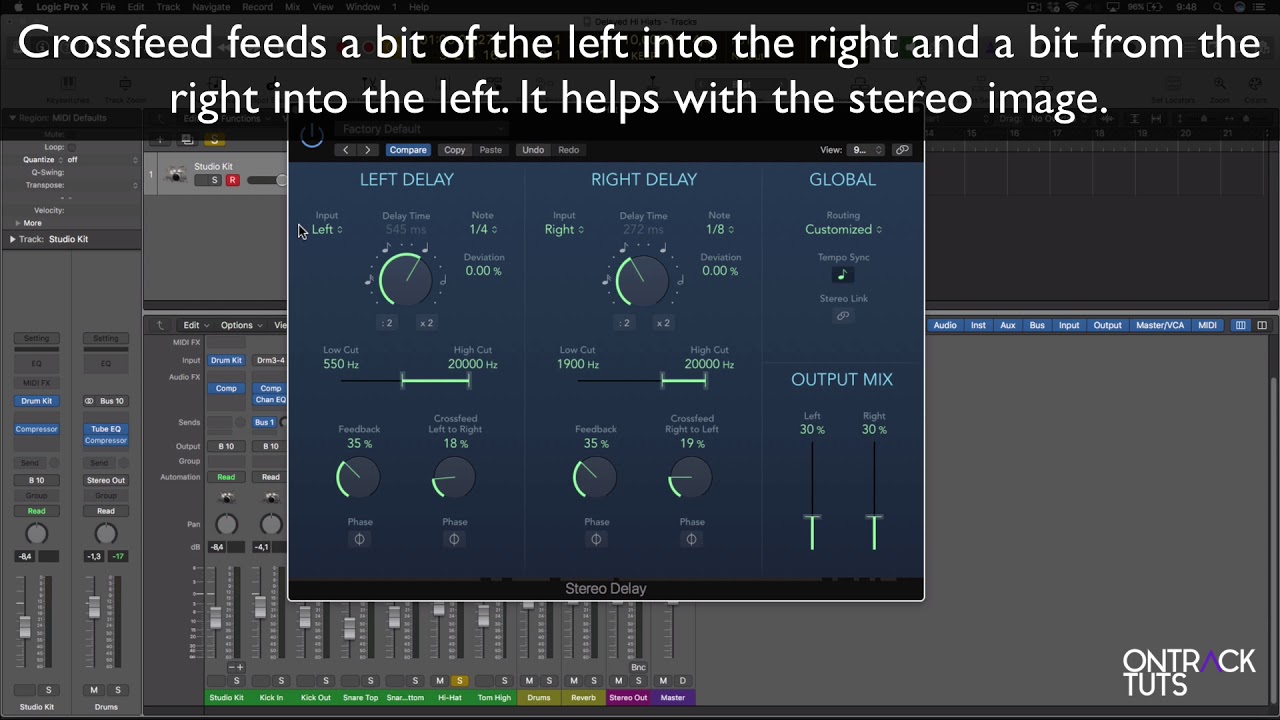Screen dimensions: 1280x720
Task: Open Tube EQ plugin on Drums strip
Action: click(x=105, y=429)
